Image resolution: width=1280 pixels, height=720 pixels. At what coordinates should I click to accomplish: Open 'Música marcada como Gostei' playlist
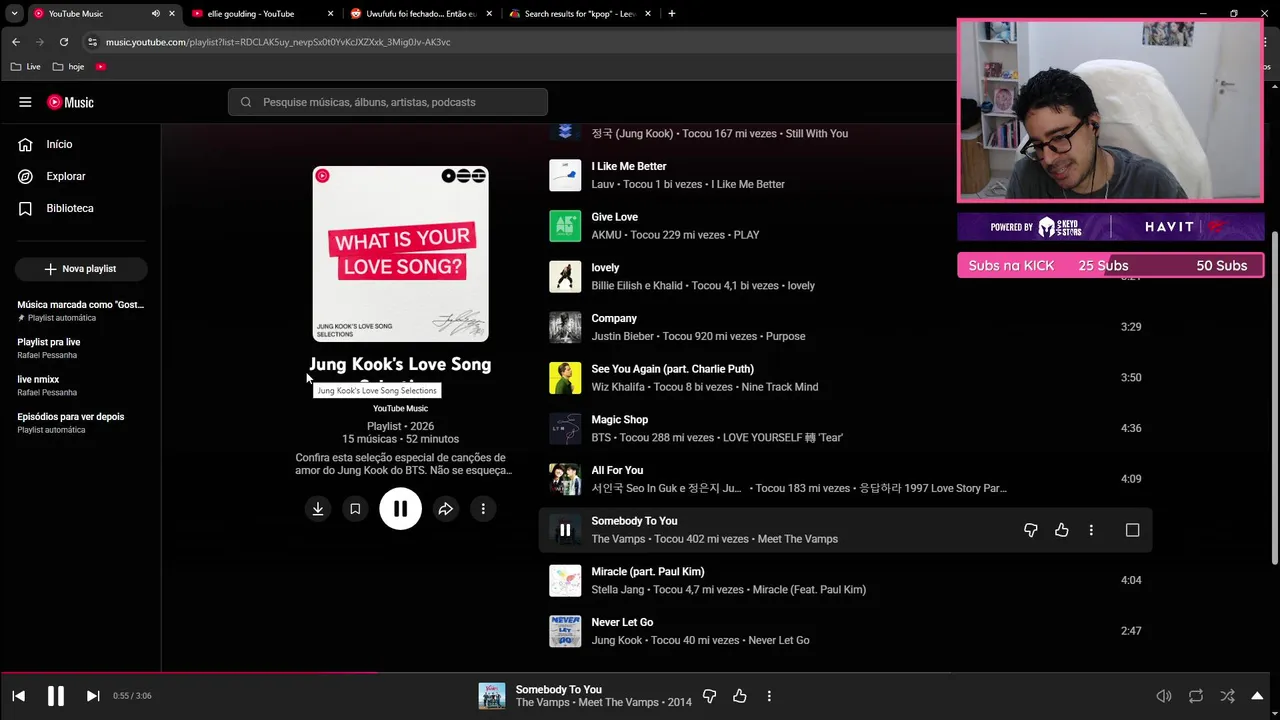click(x=80, y=310)
